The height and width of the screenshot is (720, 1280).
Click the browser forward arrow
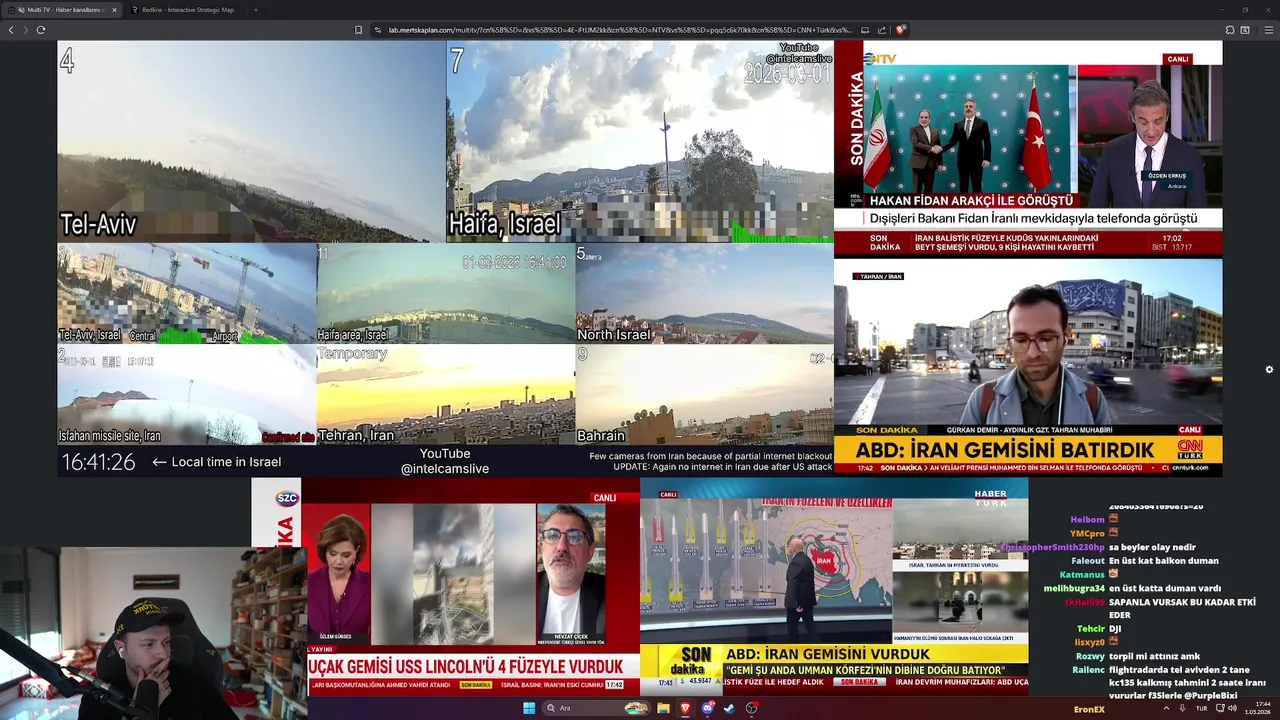25,30
